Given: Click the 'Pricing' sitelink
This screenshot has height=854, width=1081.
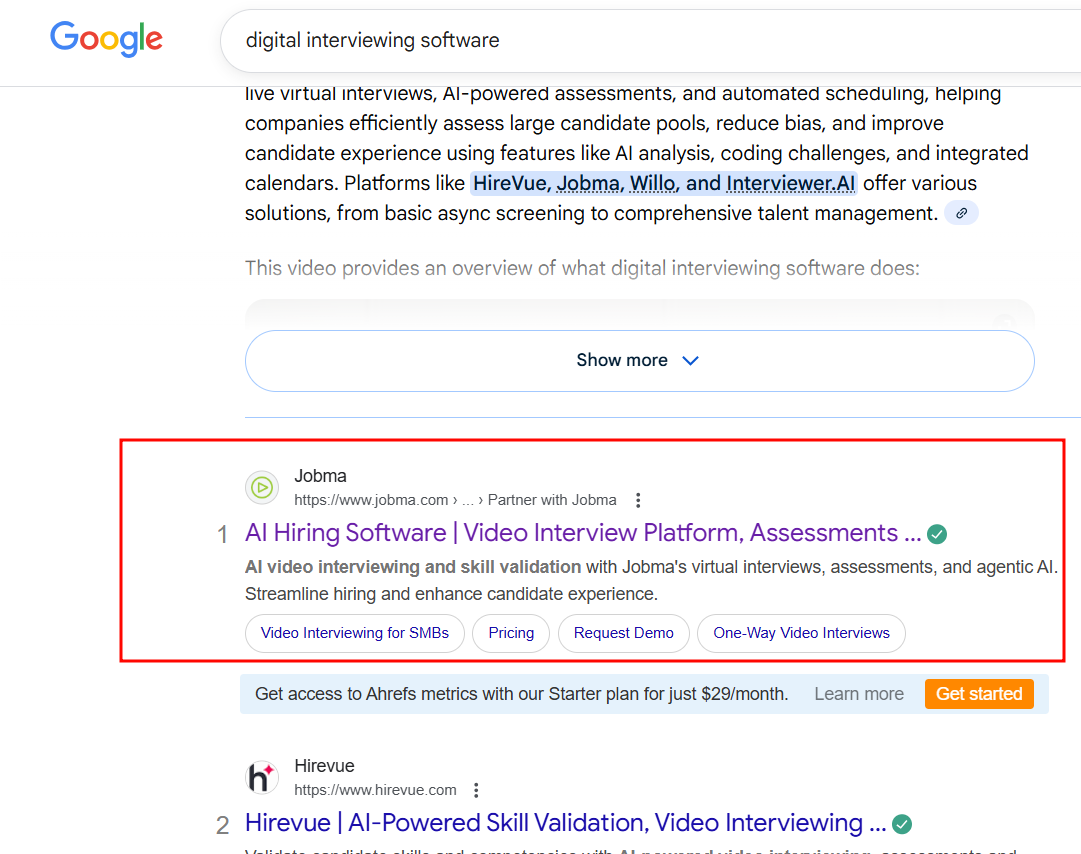Looking at the screenshot, I should click(x=511, y=633).
